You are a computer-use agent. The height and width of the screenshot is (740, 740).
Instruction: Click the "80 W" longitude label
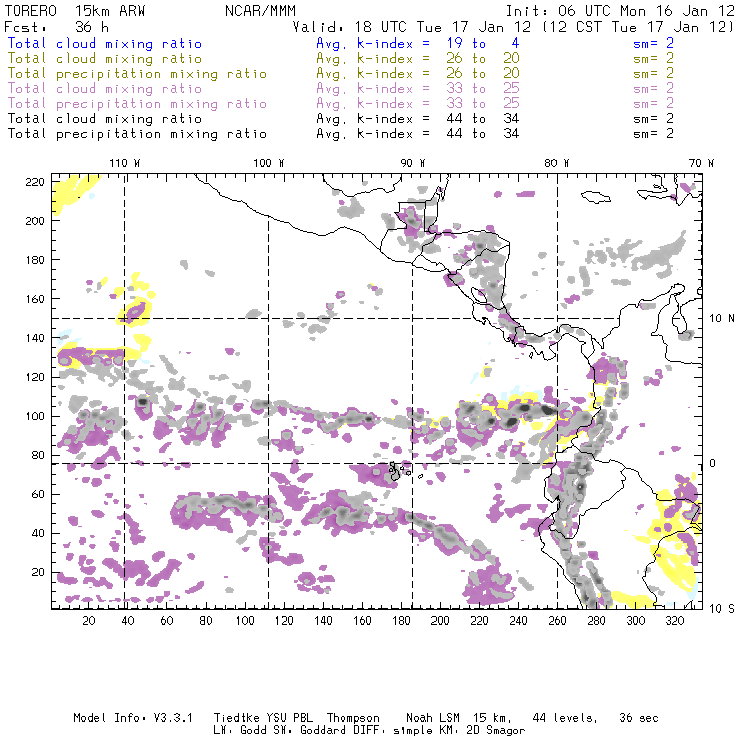tap(557, 163)
